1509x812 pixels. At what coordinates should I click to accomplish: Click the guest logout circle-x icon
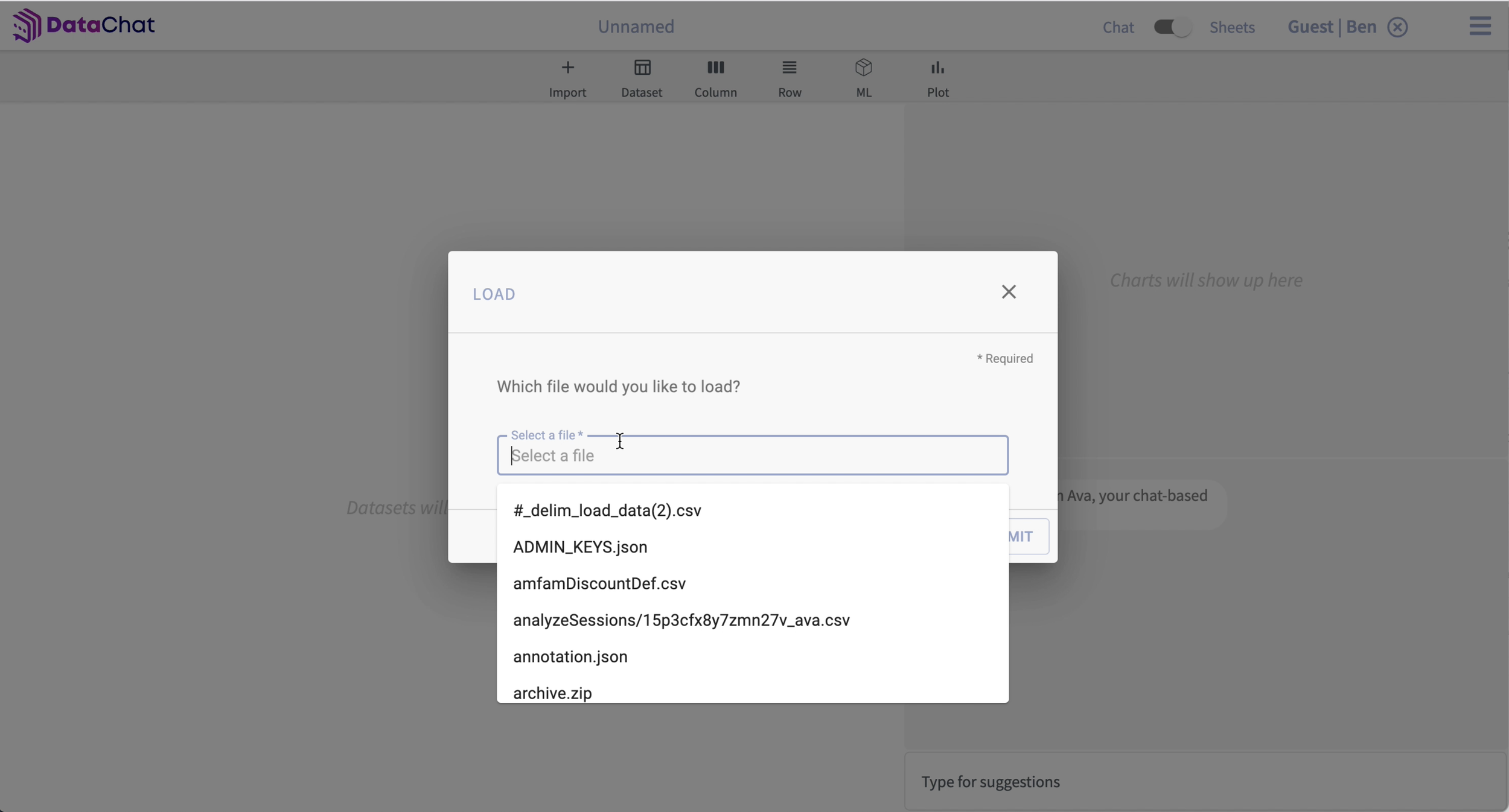[1397, 27]
